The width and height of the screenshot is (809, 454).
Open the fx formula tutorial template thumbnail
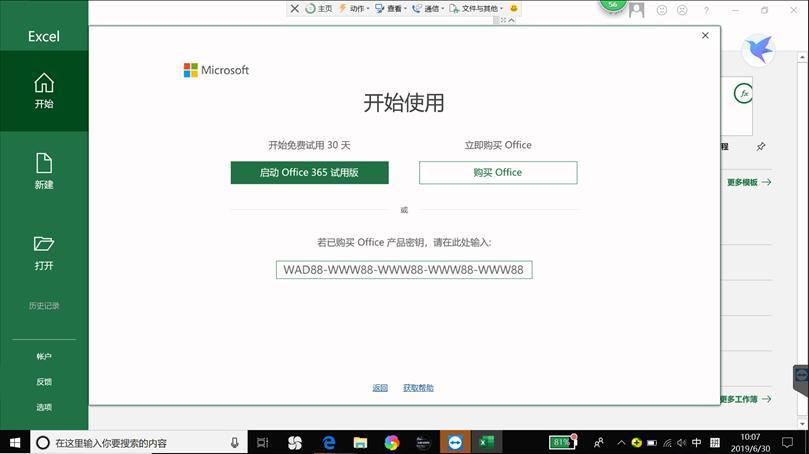(737, 106)
